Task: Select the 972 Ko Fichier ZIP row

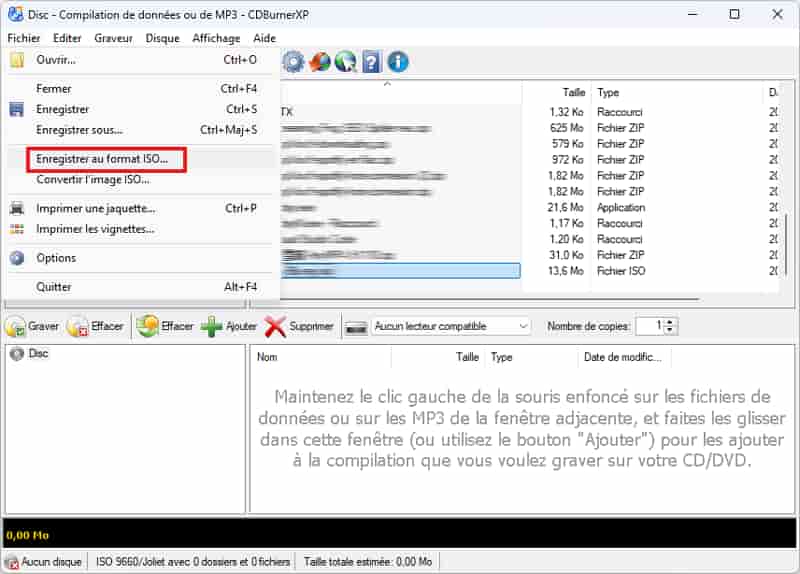Action: tap(528, 160)
